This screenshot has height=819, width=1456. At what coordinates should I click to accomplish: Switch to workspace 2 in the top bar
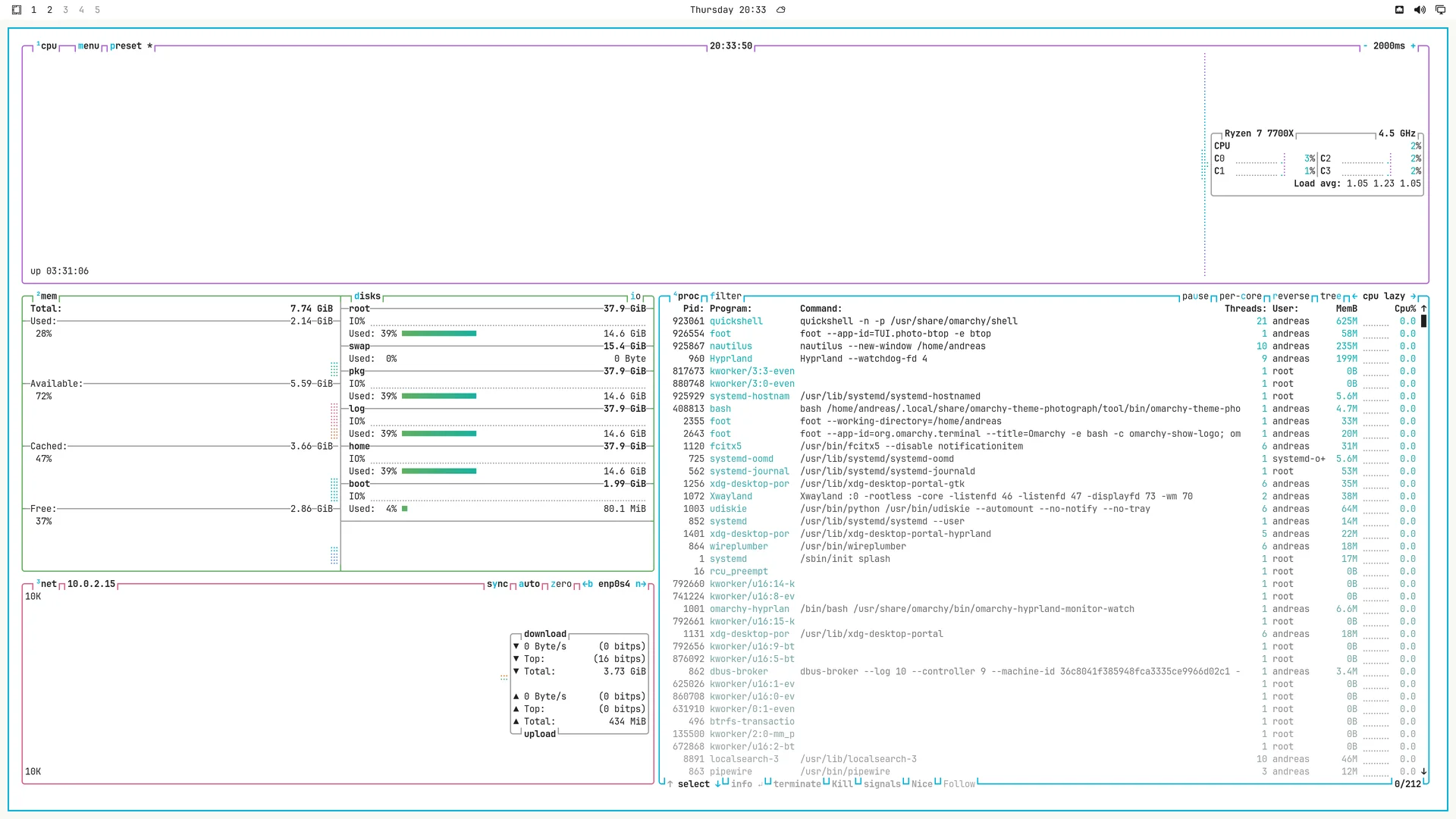coord(49,10)
